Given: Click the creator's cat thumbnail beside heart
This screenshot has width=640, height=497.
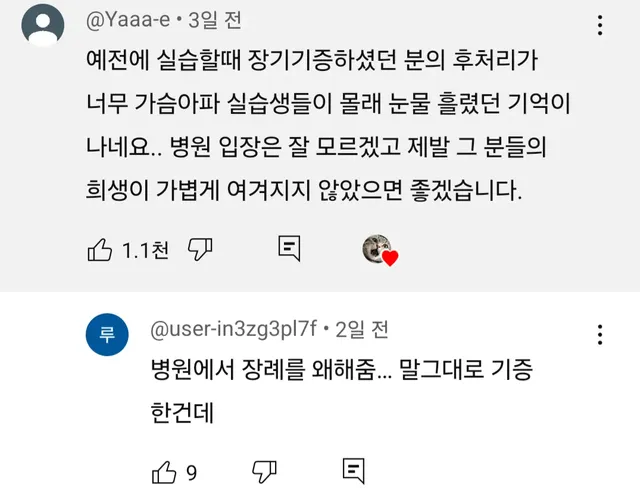Looking at the screenshot, I should click(x=375, y=249).
